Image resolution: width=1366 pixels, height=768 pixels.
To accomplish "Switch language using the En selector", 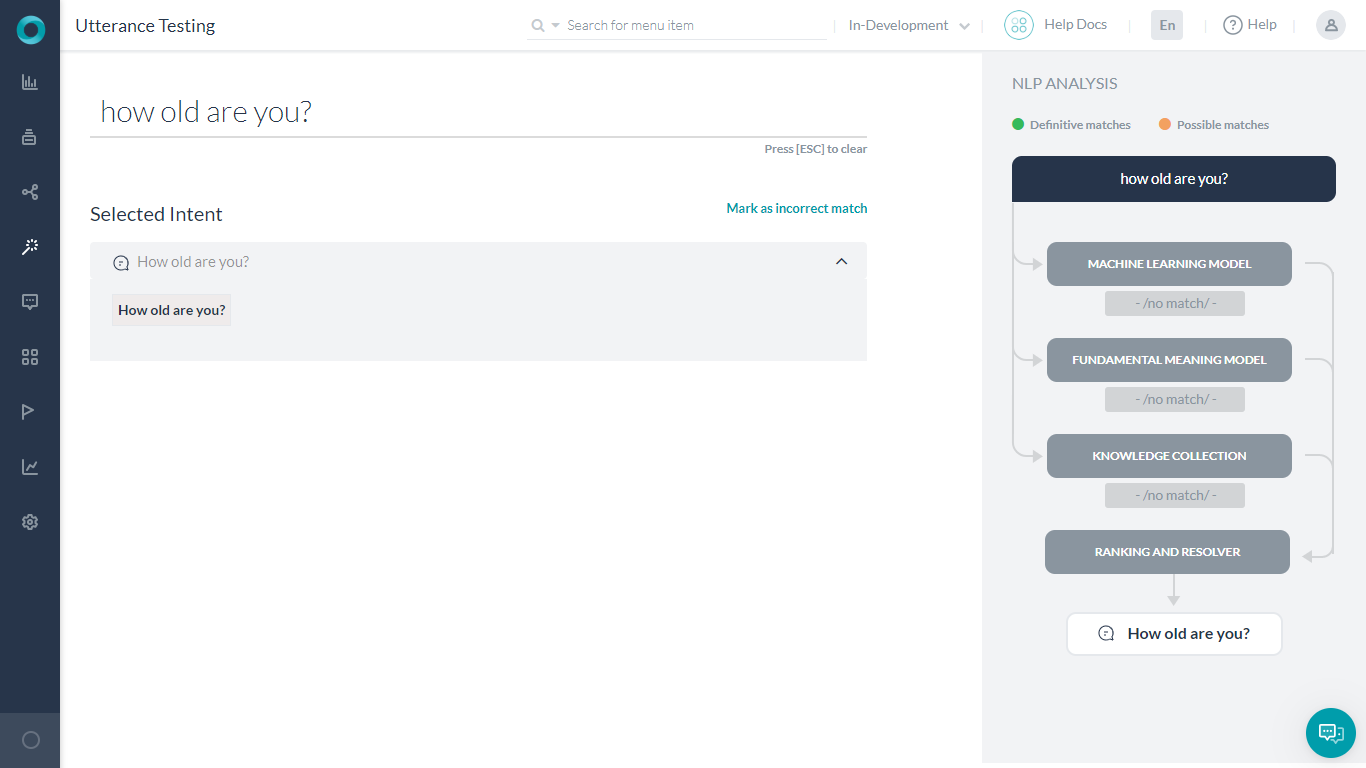I will (1166, 24).
